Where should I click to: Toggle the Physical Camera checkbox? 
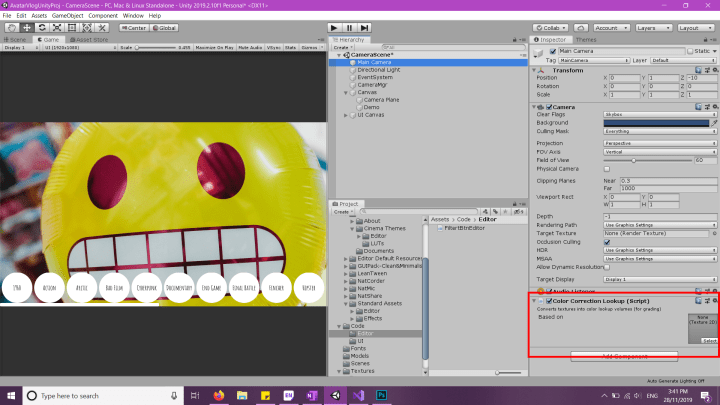click(606, 168)
